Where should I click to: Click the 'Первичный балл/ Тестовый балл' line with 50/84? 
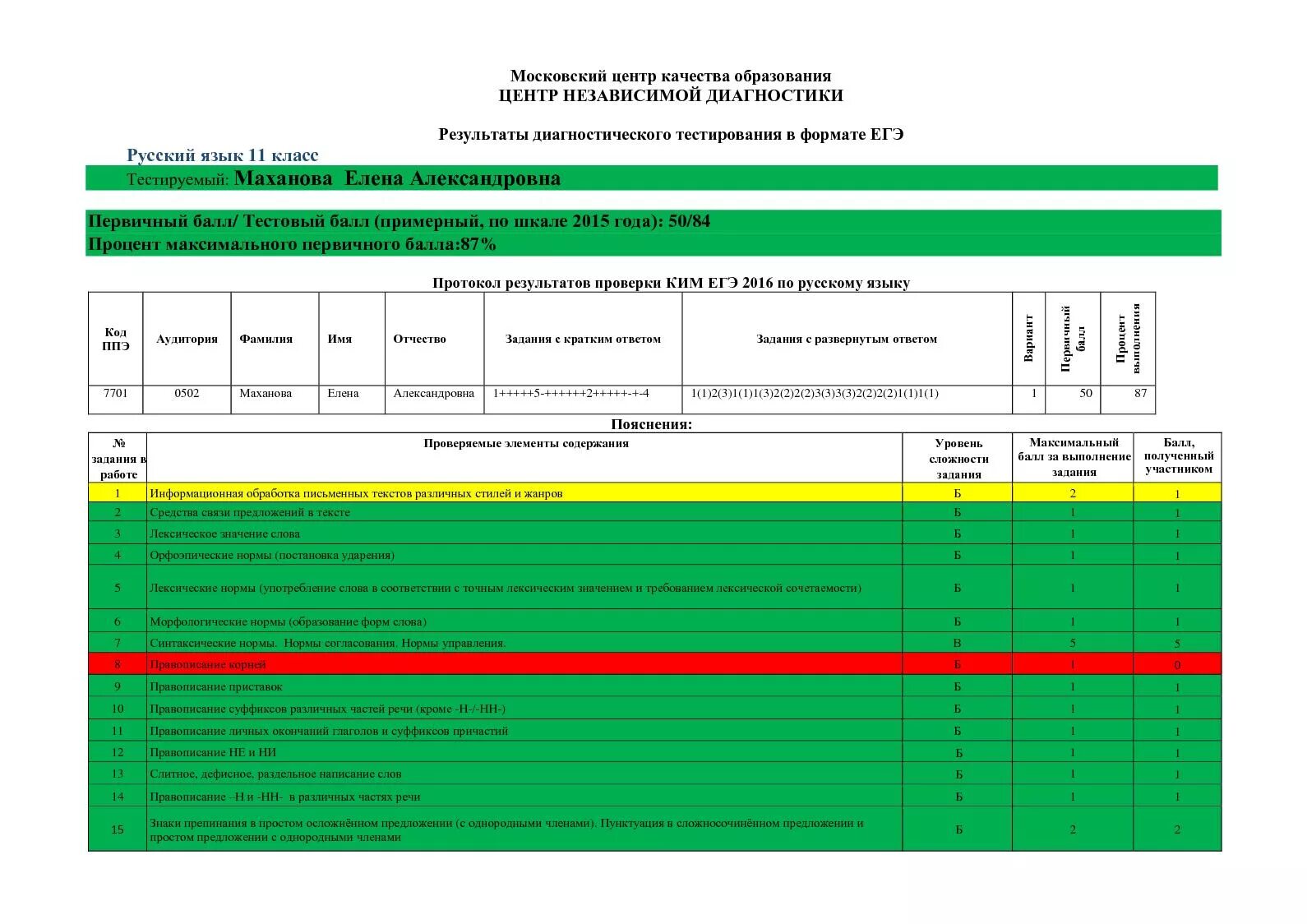(x=399, y=221)
